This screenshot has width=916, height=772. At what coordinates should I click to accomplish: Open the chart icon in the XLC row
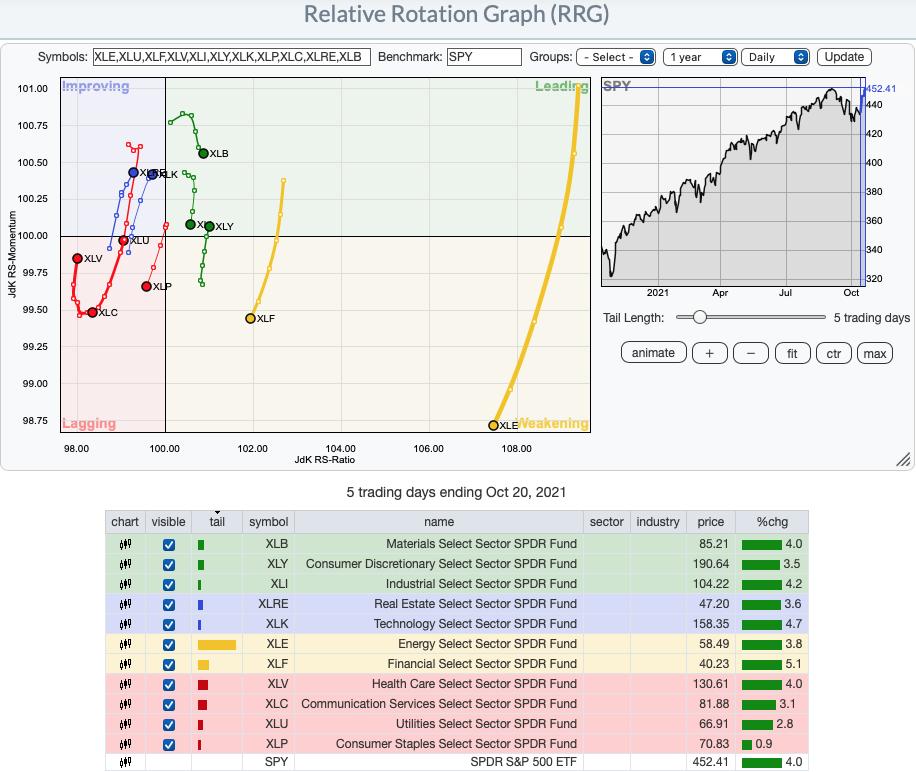coord(125,704)
